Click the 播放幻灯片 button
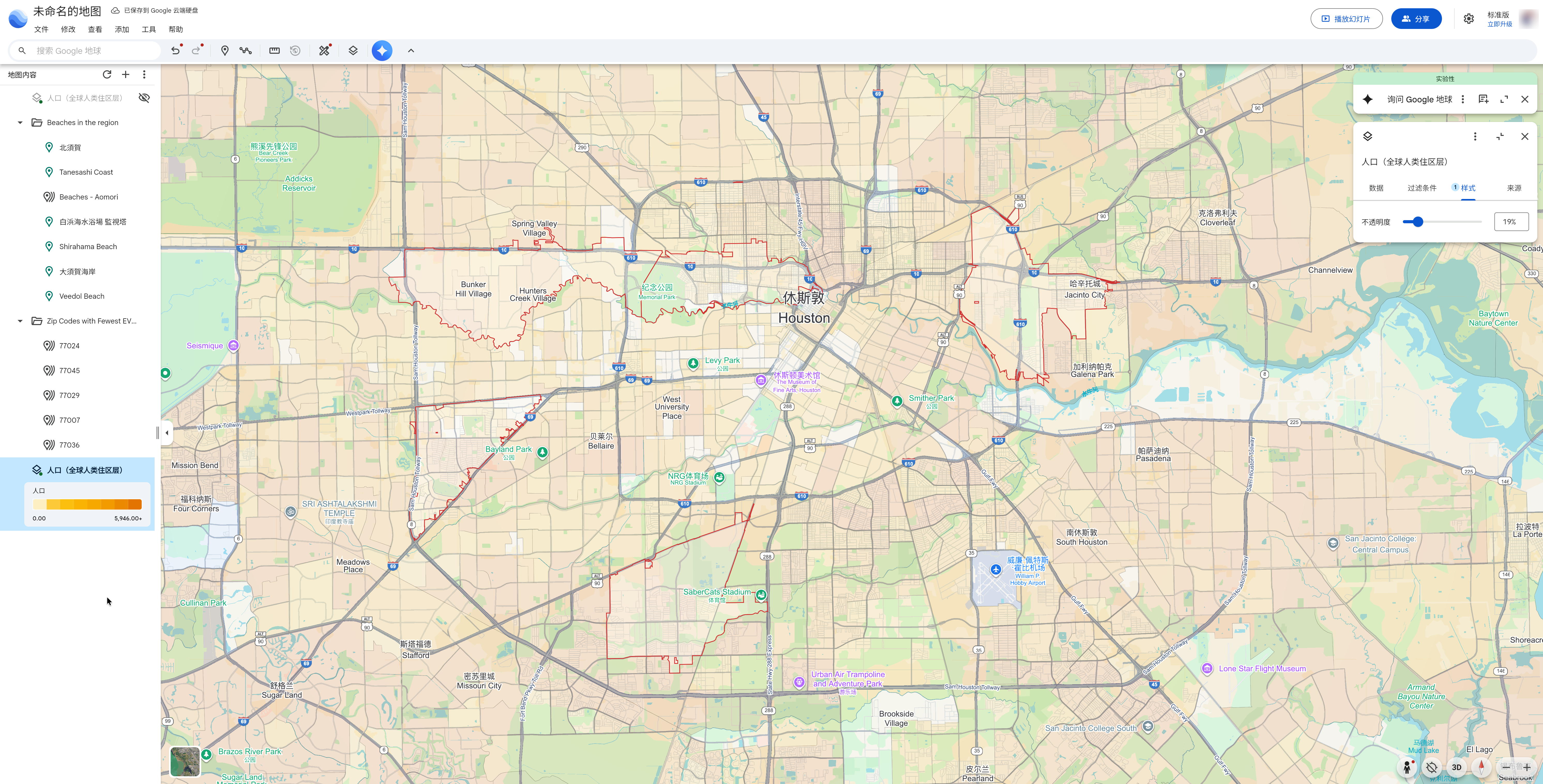The image size is (1543, 784). coord(1346,19)
